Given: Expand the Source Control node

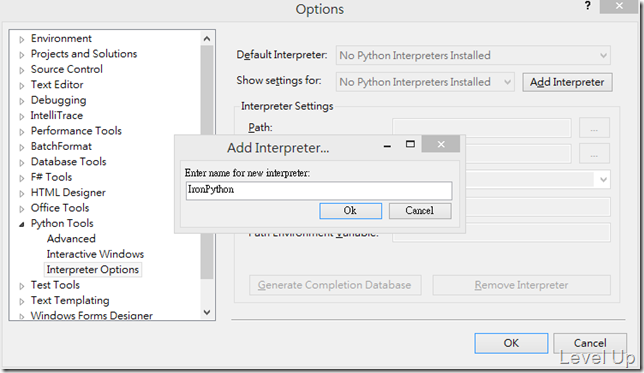Looking at the screenshot, I should pos(22,71).
